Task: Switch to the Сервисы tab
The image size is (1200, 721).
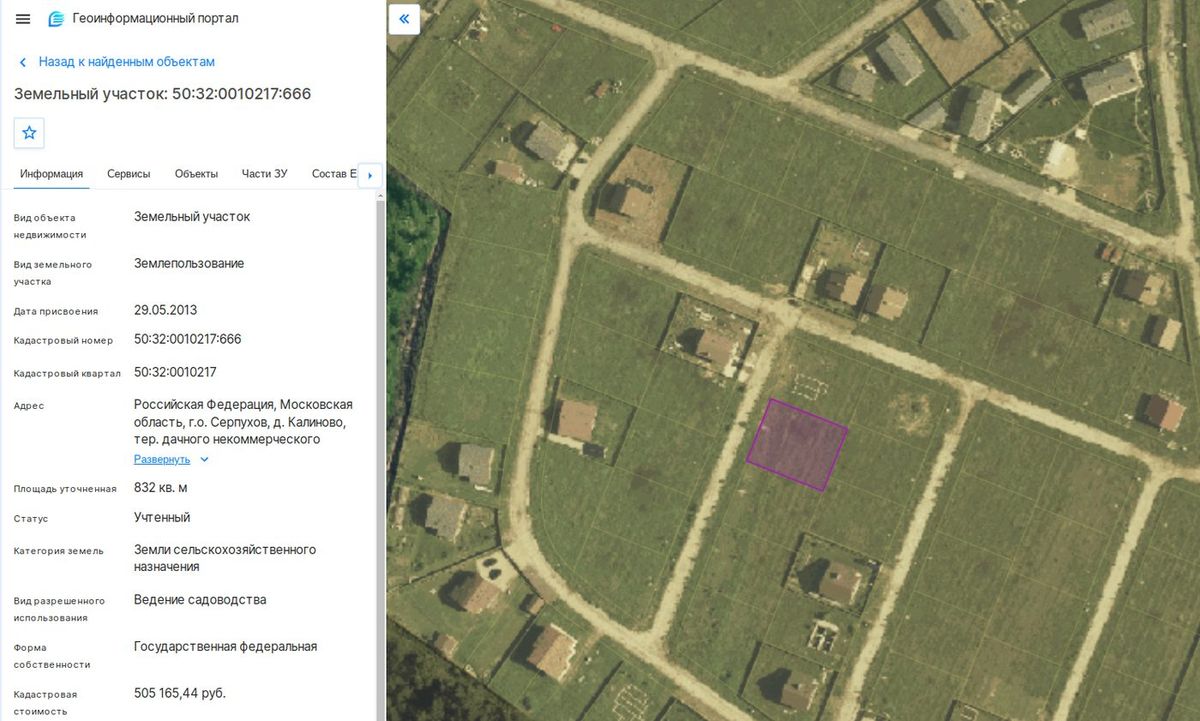Action: coord(129,174)
